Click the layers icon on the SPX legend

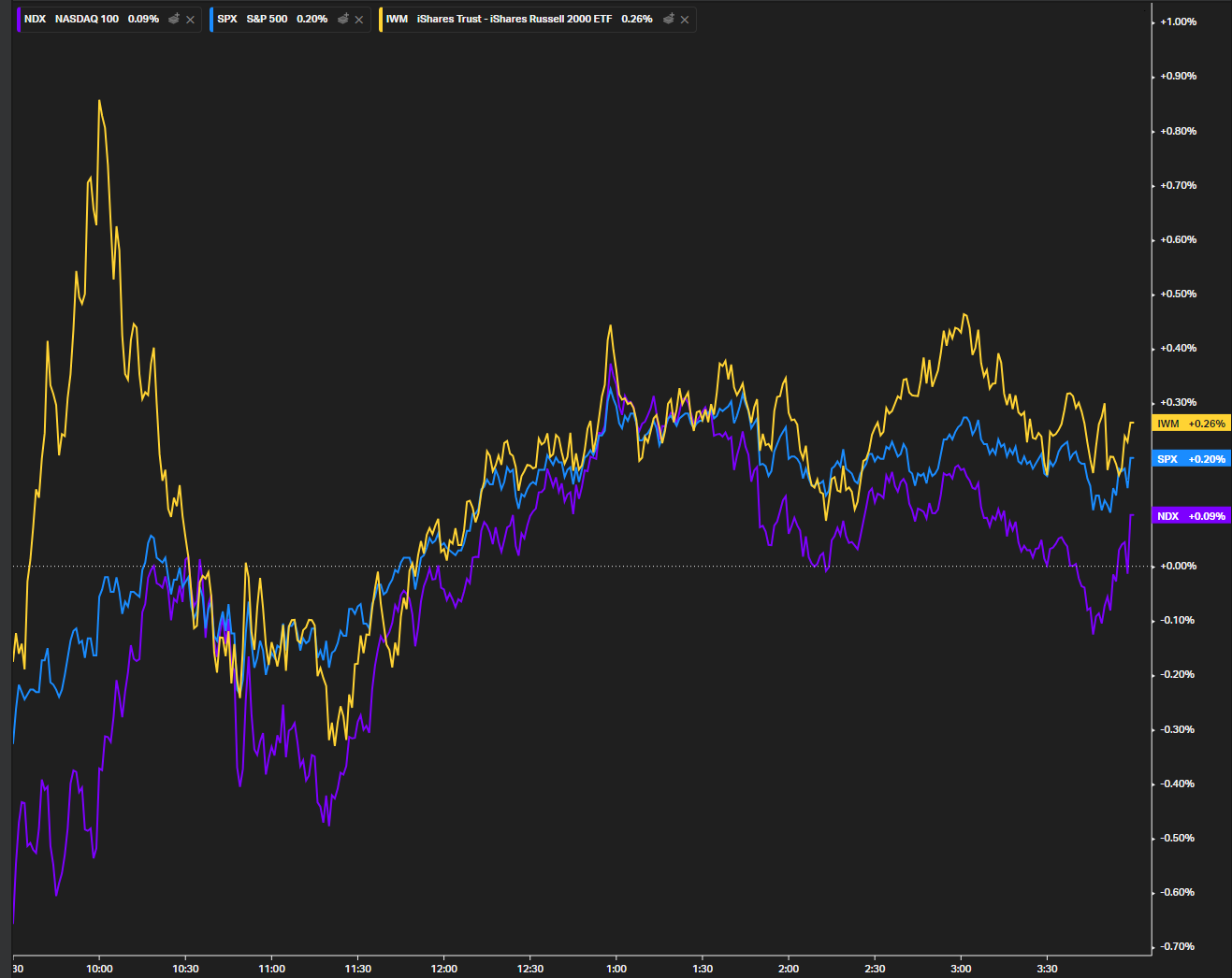pyautogui.click(x=343, y=19)
